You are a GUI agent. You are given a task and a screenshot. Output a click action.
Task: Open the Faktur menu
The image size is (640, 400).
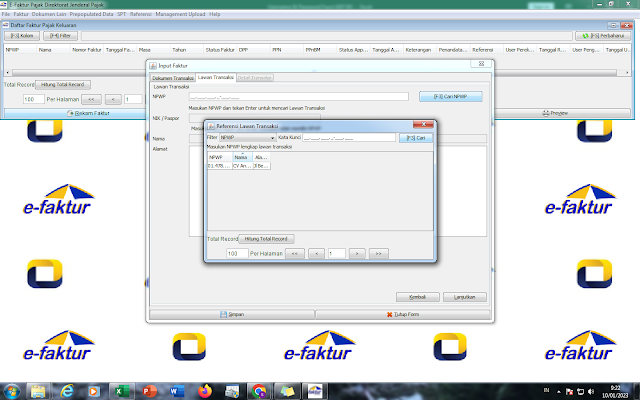pos(21,14)
